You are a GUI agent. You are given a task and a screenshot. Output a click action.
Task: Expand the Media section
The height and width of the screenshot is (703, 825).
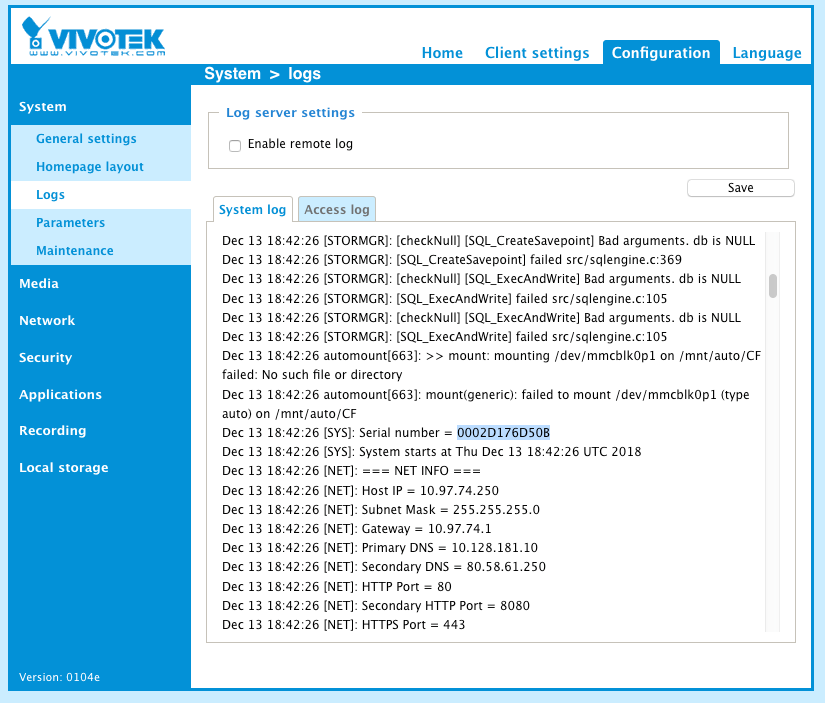pyautogui.click(x=38, y=284)
